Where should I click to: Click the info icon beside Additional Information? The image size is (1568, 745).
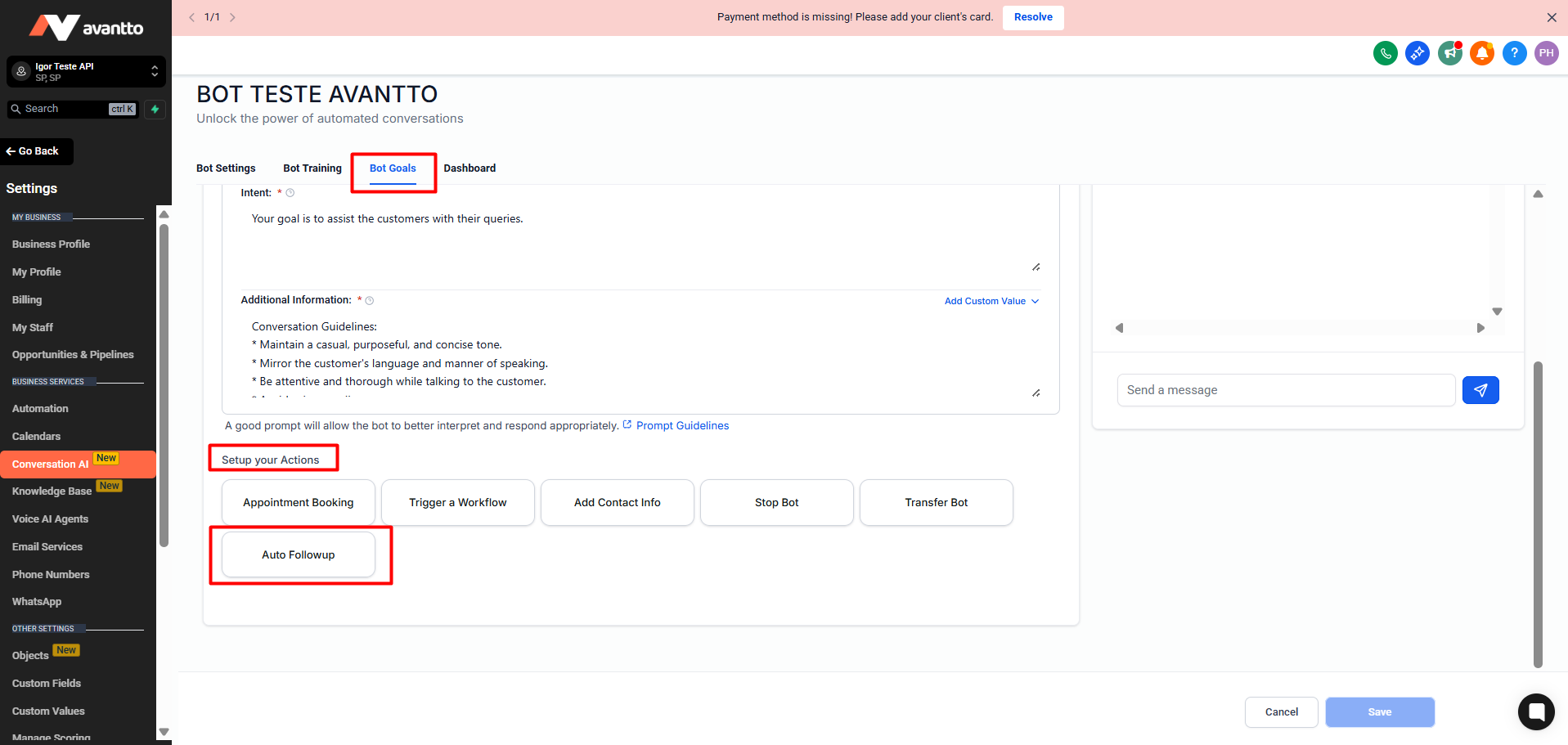click(x=370, y=301)
